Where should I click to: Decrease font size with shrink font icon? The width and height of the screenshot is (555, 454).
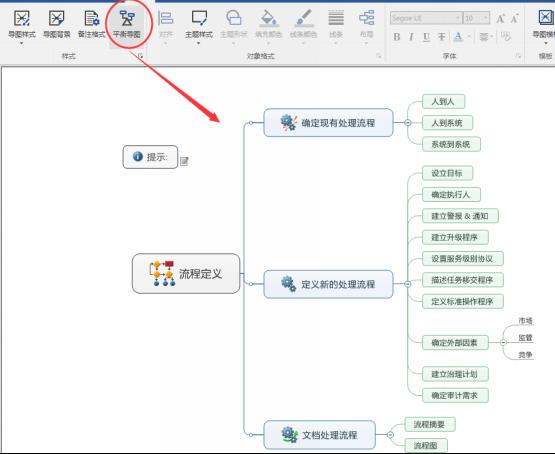click(x=515, y=18)
